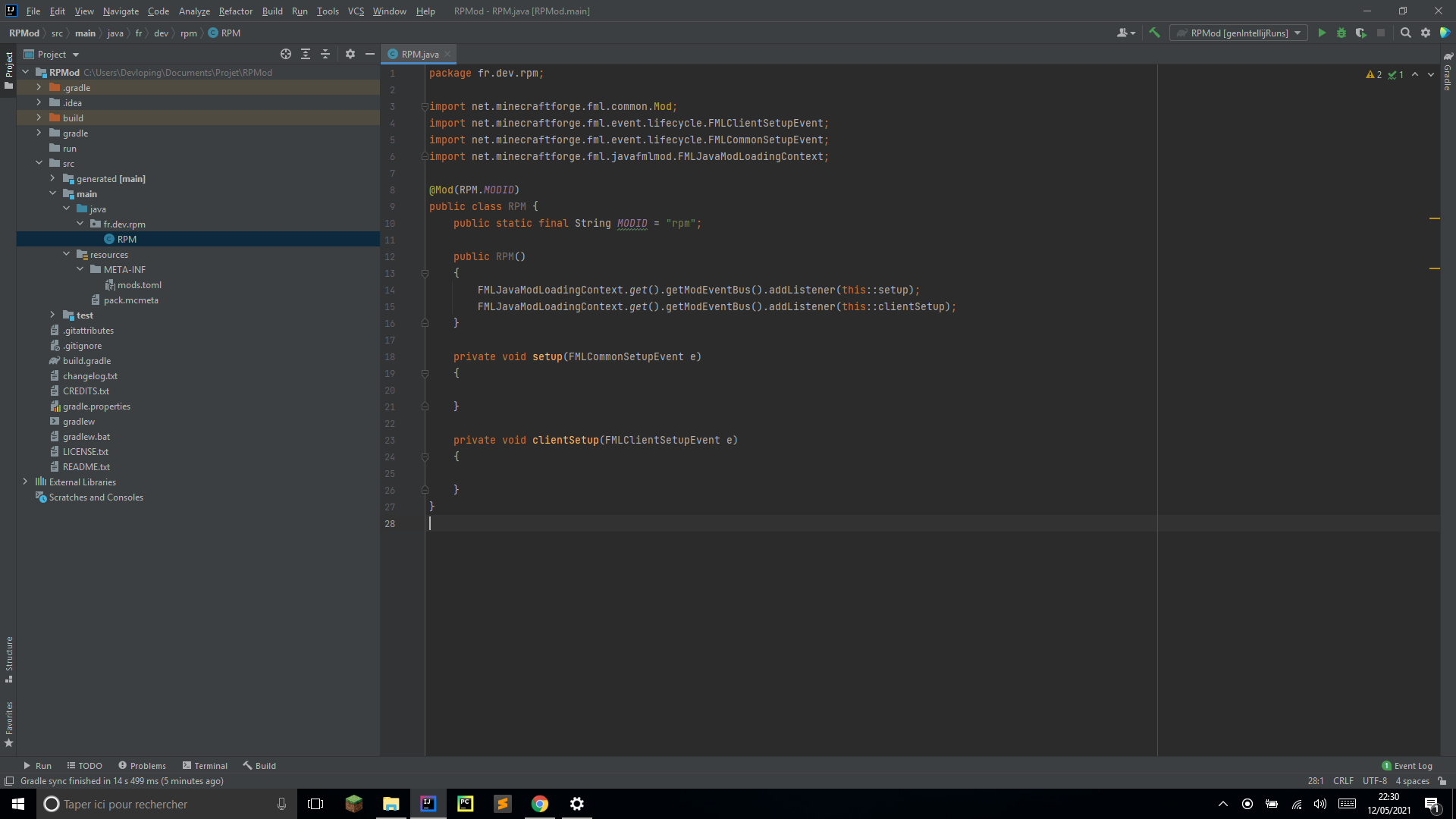Collapse the META-INF folder
This screenshot has width=1456, height=819.
point(80,269)
